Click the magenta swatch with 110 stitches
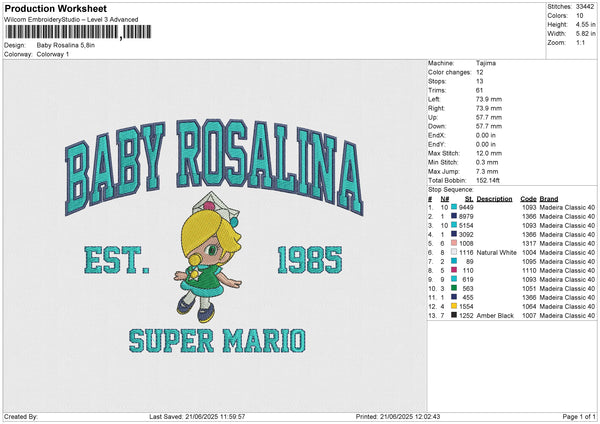 tap(454, 270)
